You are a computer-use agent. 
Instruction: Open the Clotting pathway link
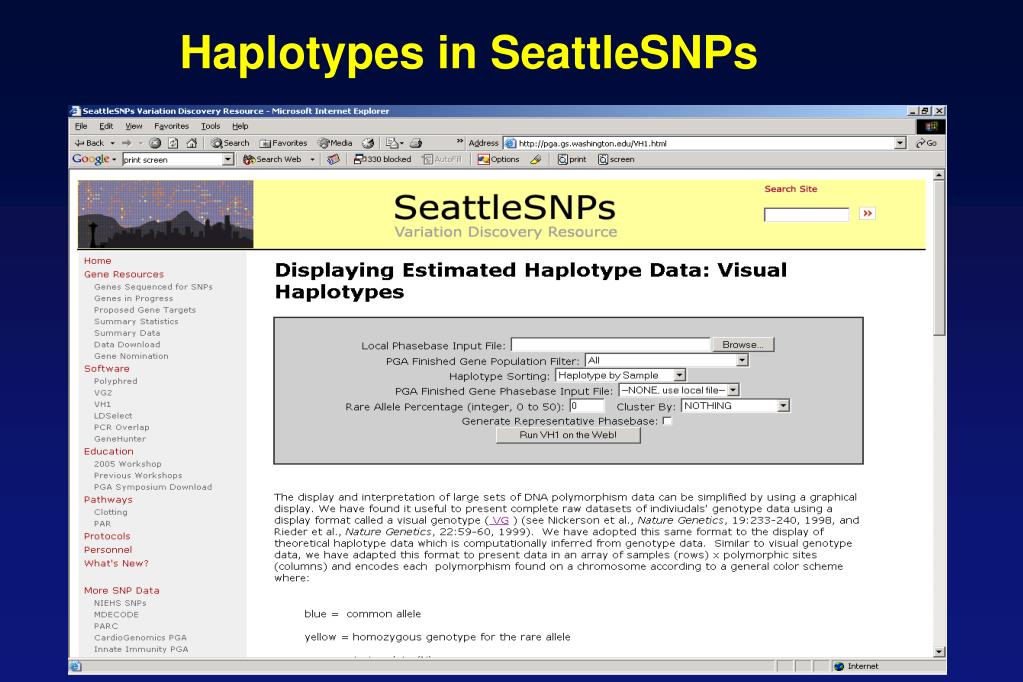[x=111, y=512]
